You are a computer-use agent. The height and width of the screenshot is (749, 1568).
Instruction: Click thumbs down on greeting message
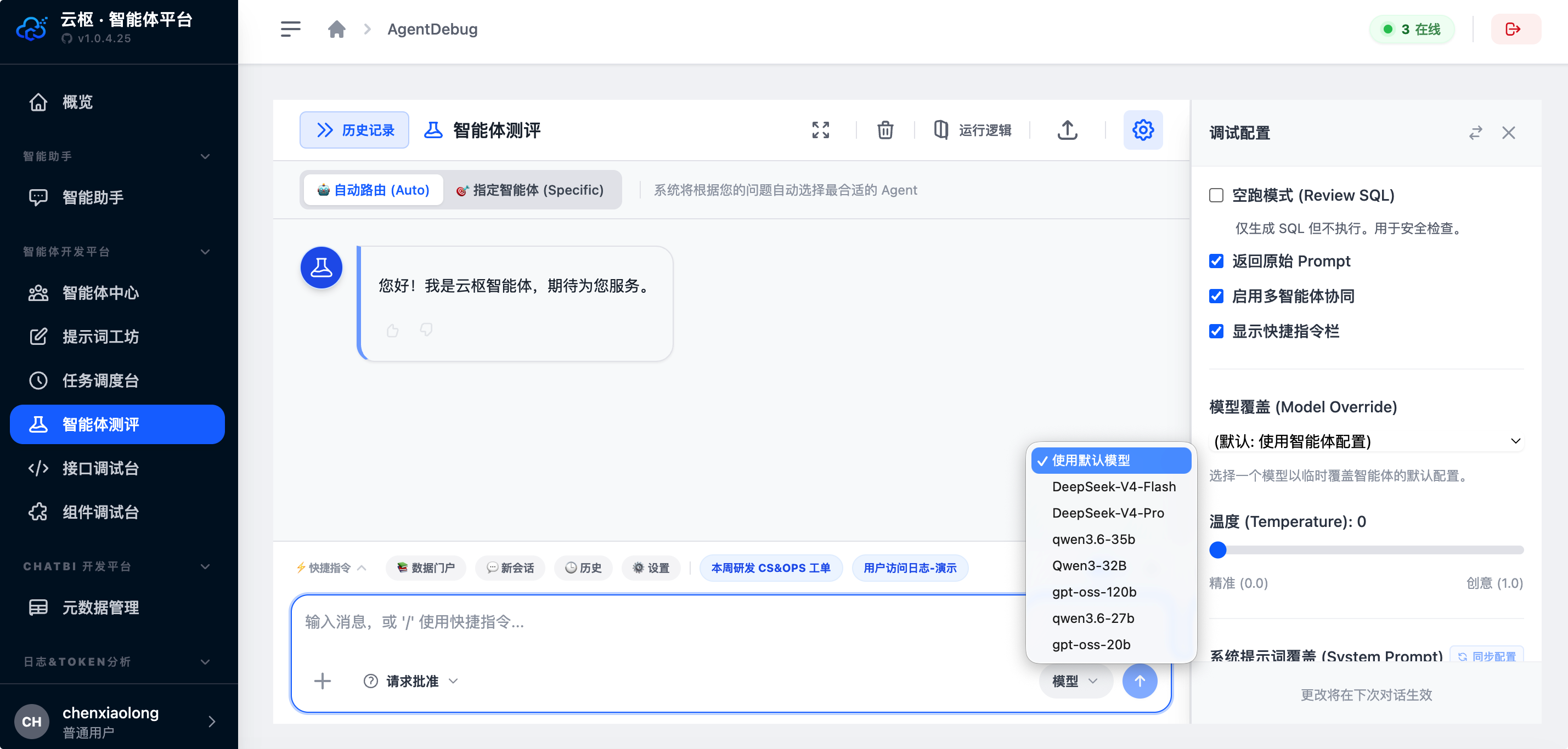[x=426, y=330]
